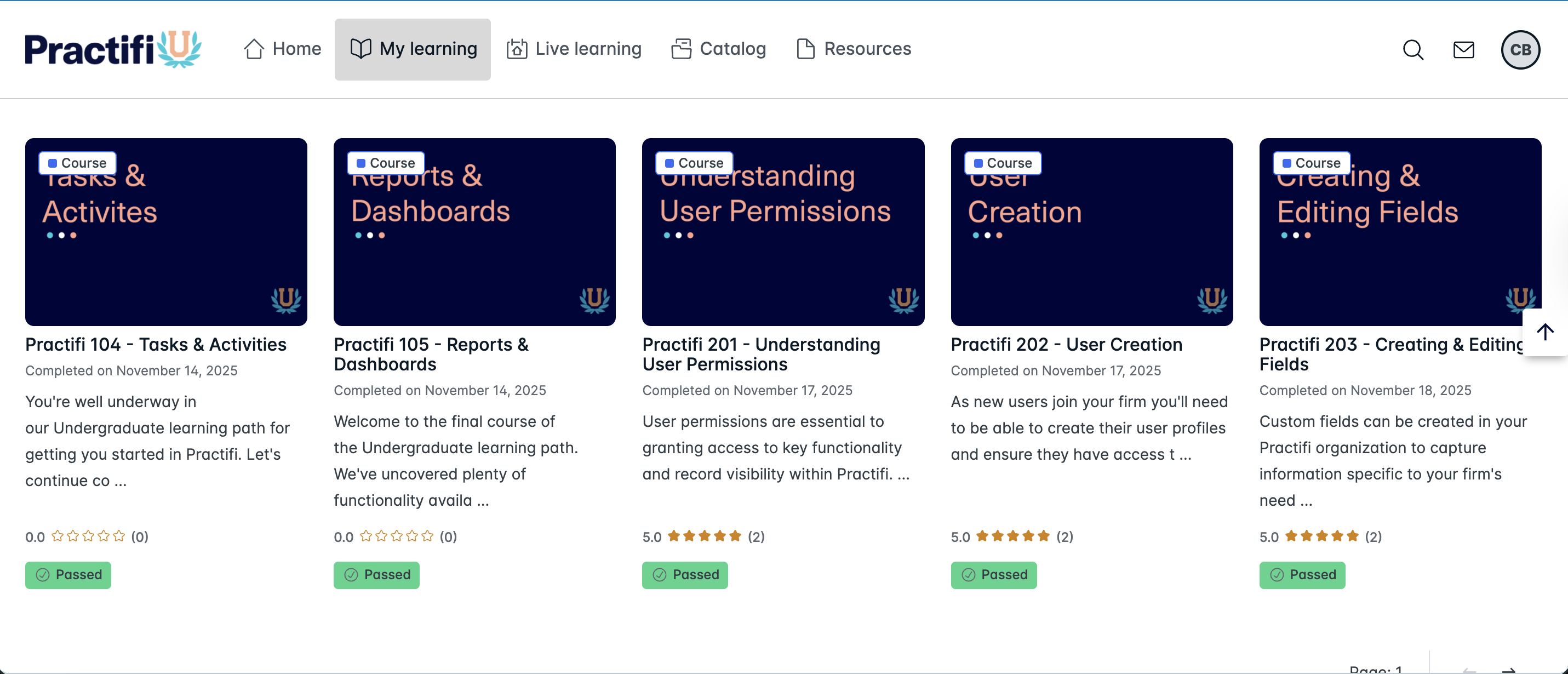
Task: Click the Course tag on Creating & Editing Fields card
Action: [1312, 163]
